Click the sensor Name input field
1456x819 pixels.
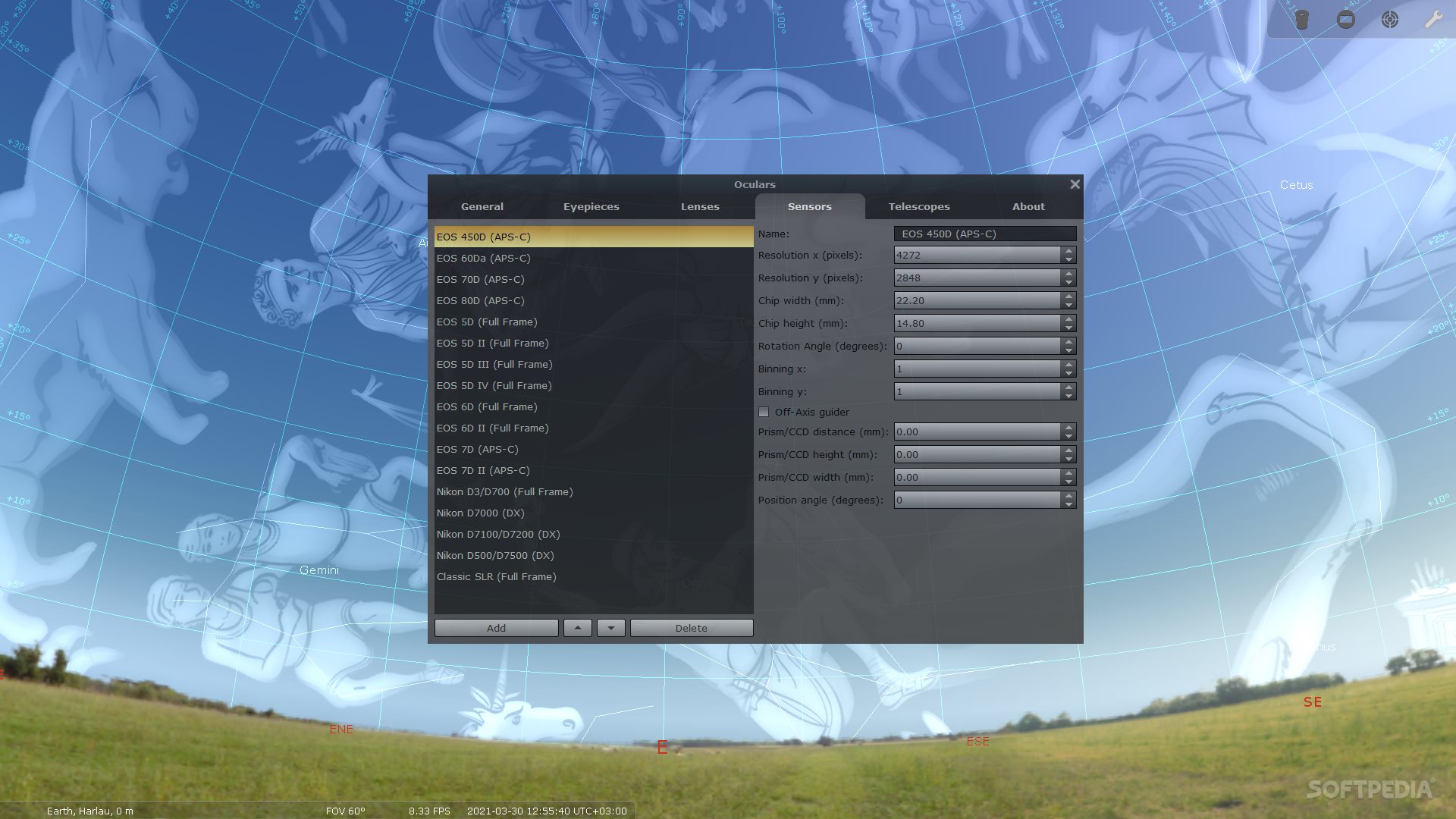(x=985, y=234)
